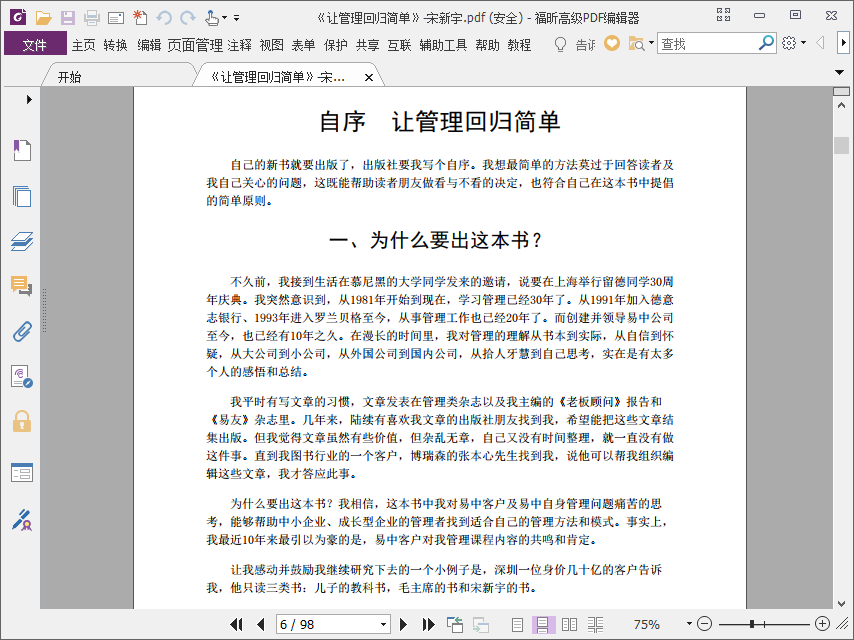Viewport: 854px width, 640px height.
Task: Print the document via the printer icon
Action: (92, 18)
